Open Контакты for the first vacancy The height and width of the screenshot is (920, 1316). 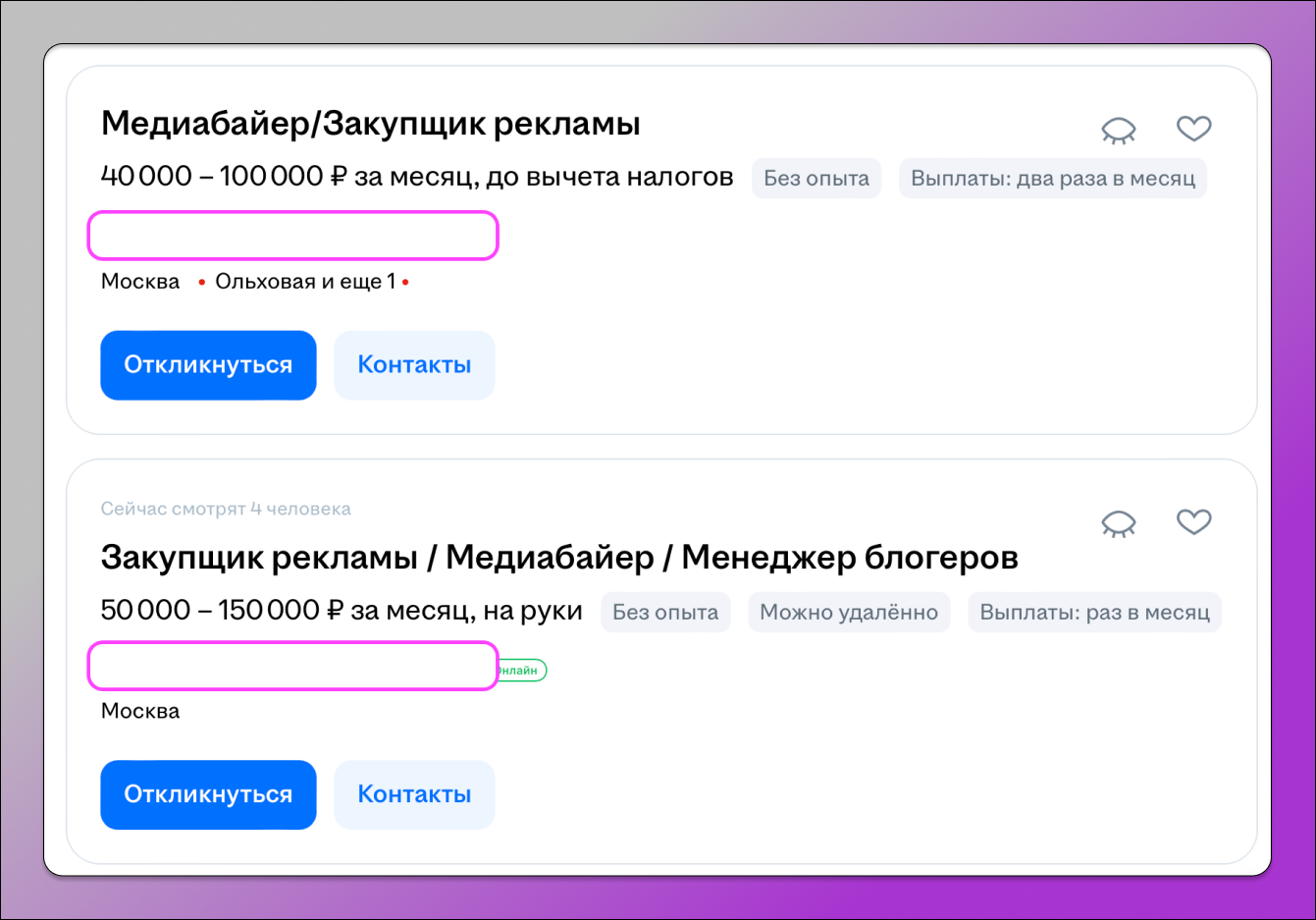coord(413,364)
